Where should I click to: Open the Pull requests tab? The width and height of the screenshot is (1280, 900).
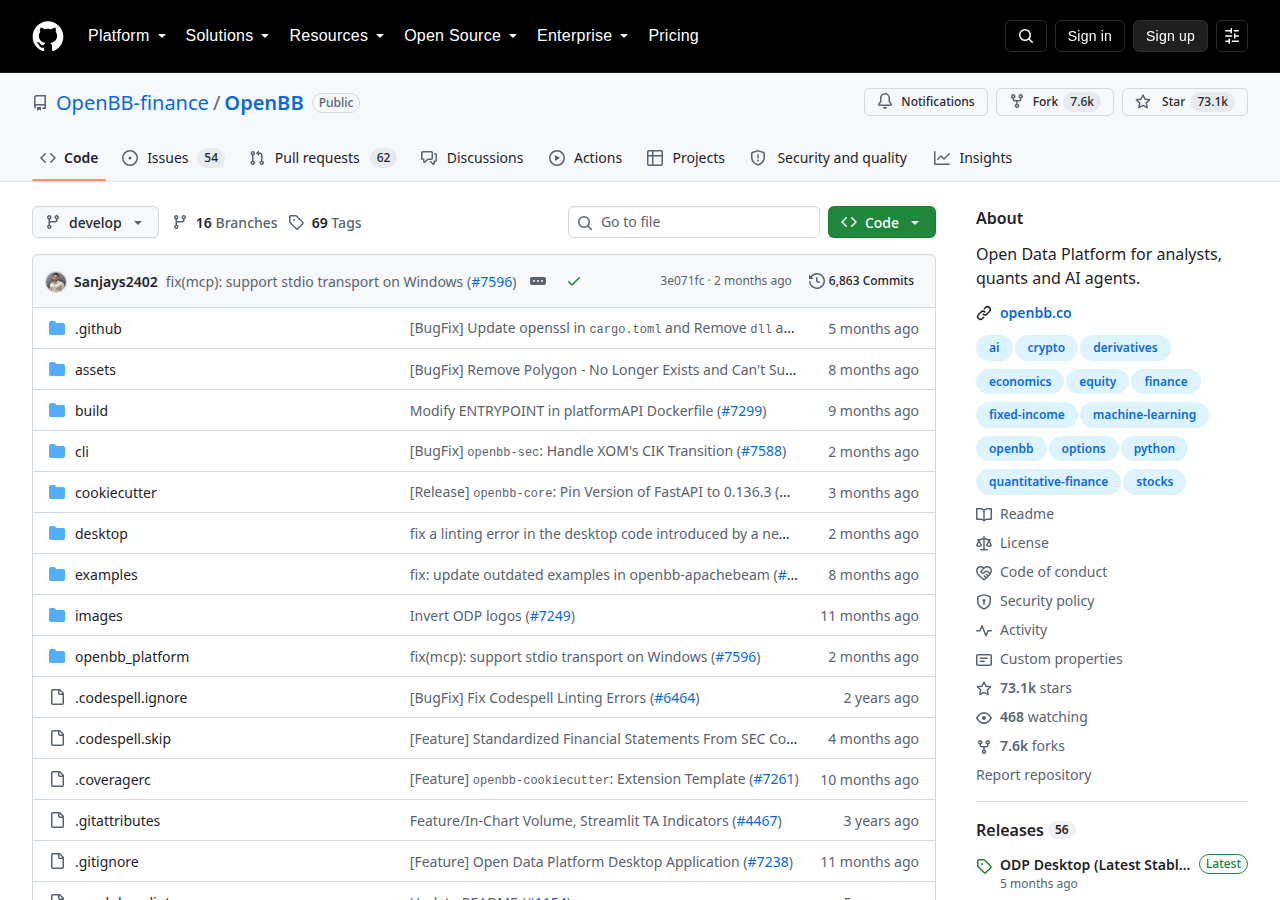(322, 158)
